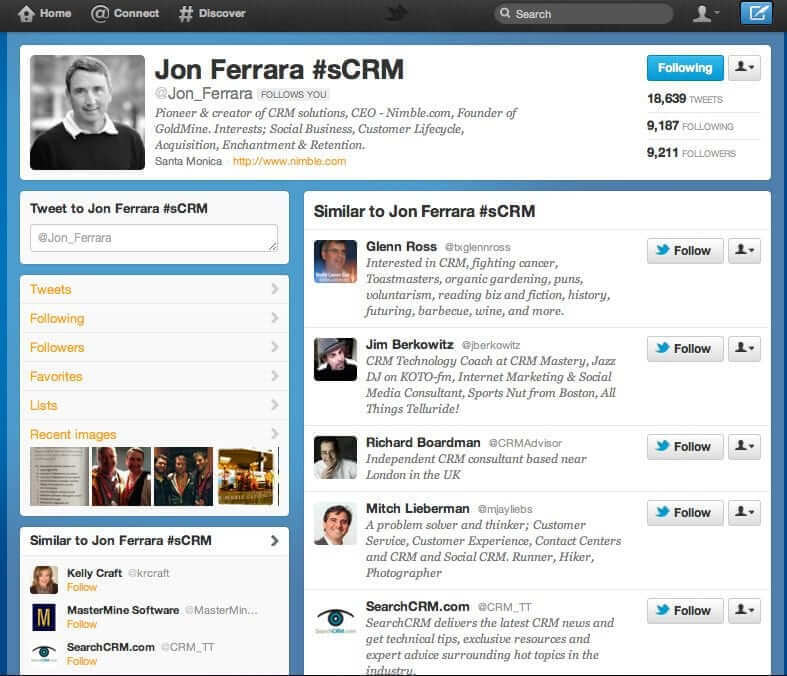Image resolution: width=787 pixels, height=676 pixels.
Task: Click the Twitter bird logo in top bar
Action: (x=396, y=14)
